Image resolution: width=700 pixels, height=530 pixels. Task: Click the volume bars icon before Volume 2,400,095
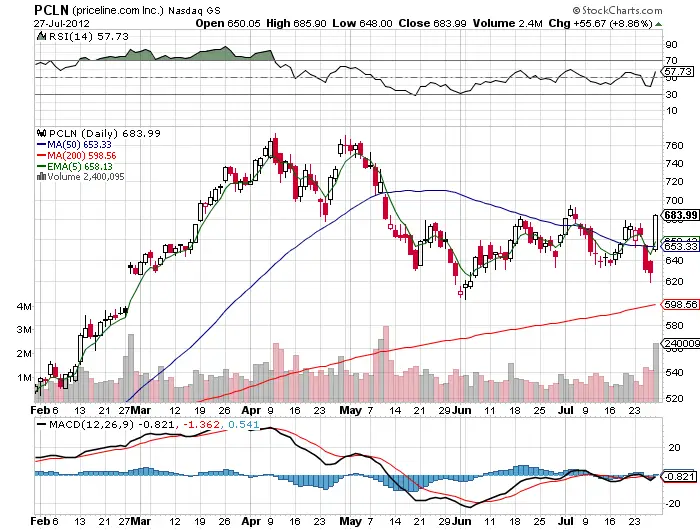pyautogui.click(x=42, y=176)
